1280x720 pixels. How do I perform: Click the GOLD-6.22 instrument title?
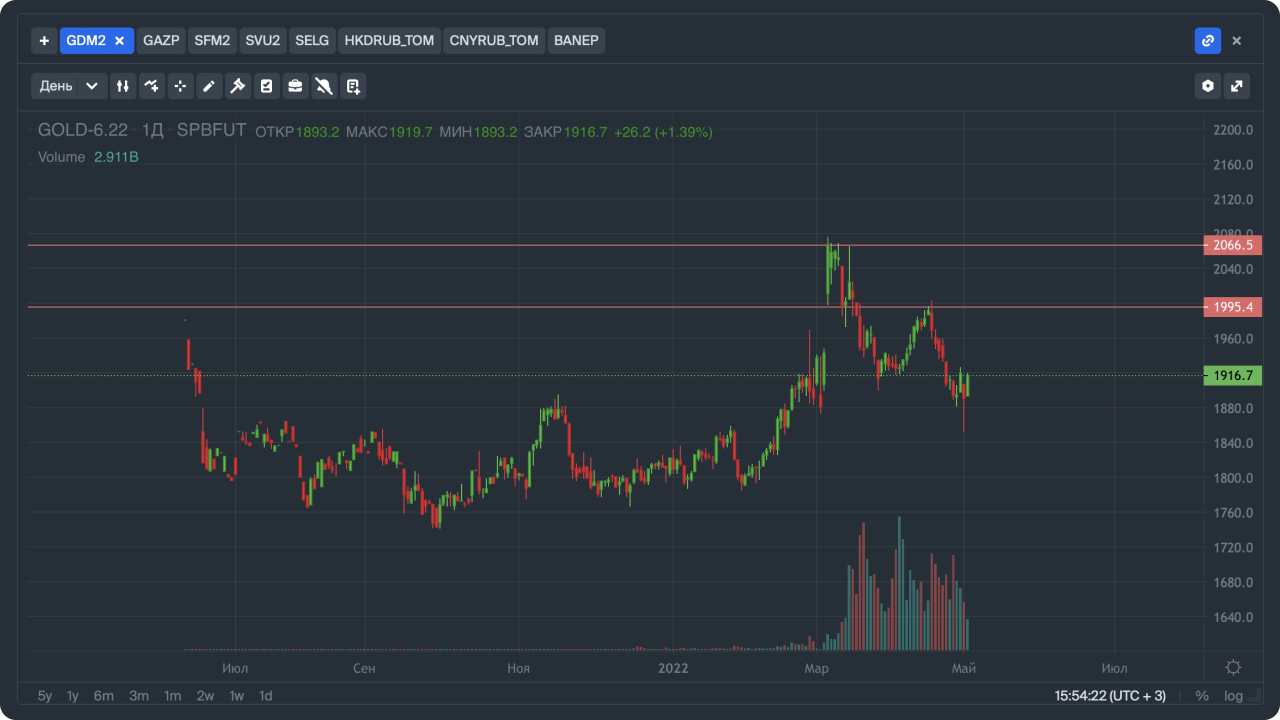click(x=83, y=130)
